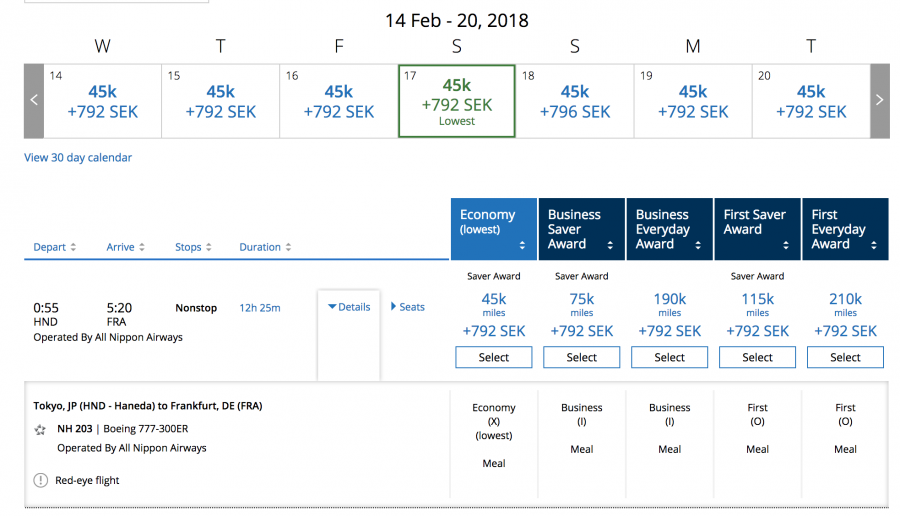Sort flights by Arrive time
Screen dimensions: 900x516
(x=126, y=247)
